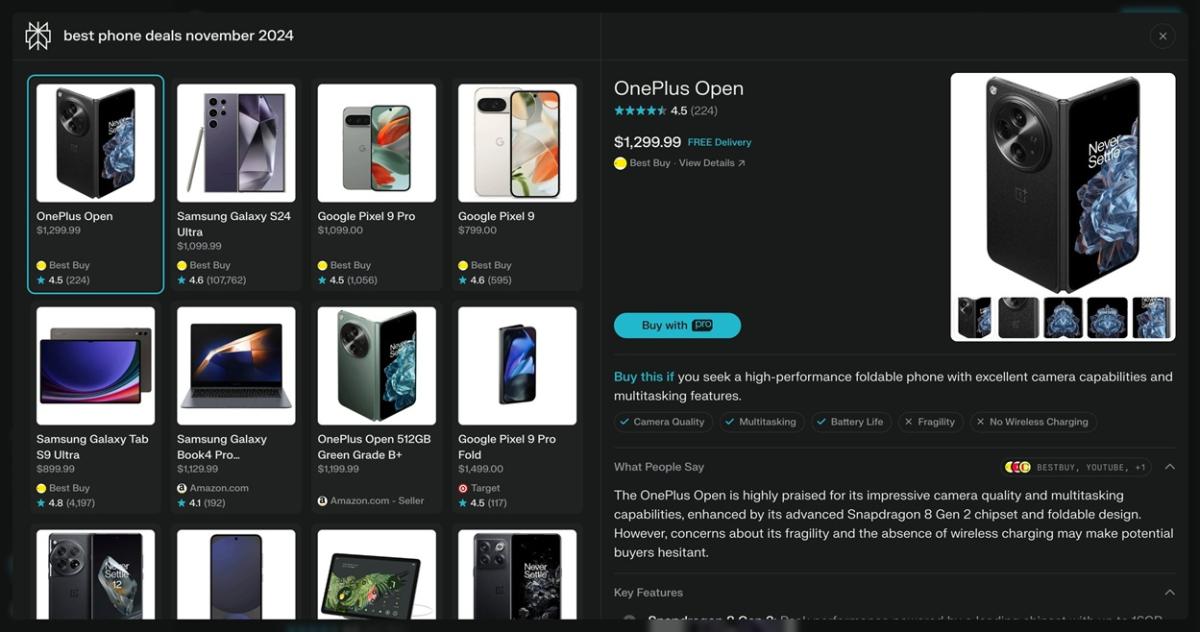The height and width of the screenshot is (632, 1200).
Task: Click the Target icon on Pixel 9 Pro Fold card
Action: 463,488
